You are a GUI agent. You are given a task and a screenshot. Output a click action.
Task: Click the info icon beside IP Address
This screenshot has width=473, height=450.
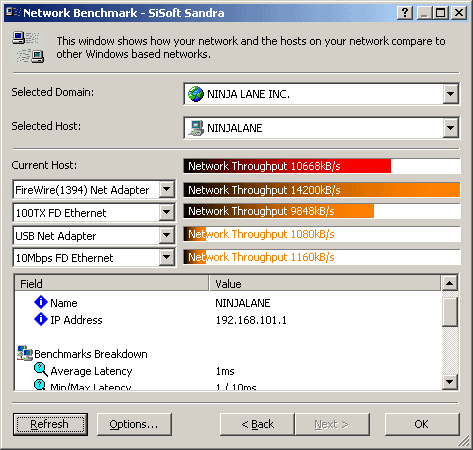coord(41,319)
